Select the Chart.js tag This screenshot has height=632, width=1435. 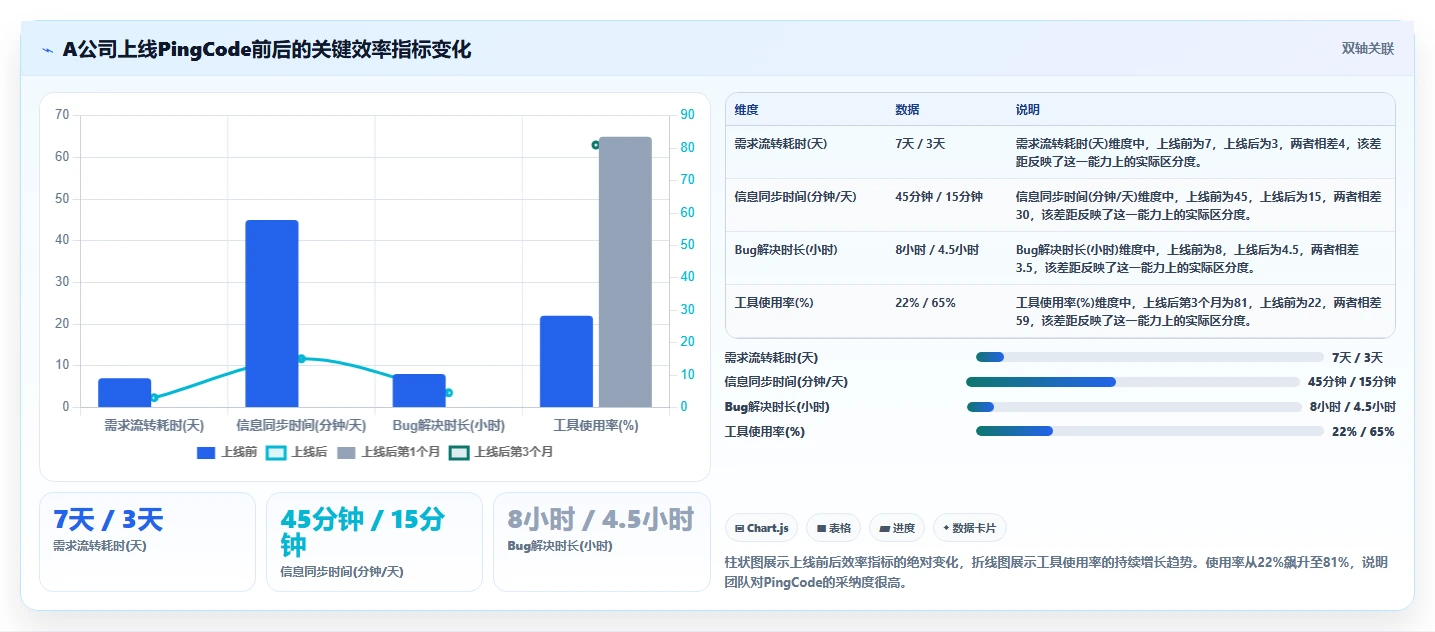[x=761, y=527]
